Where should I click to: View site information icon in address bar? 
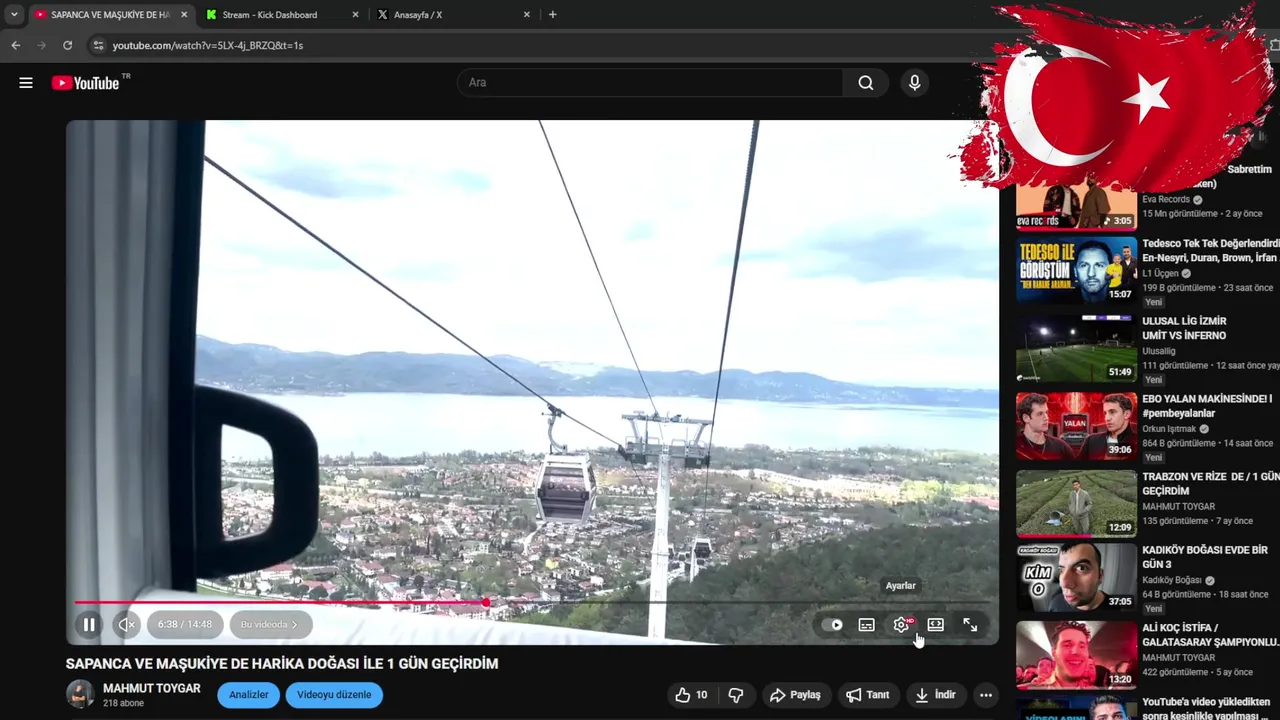click(x=97, y=45)
